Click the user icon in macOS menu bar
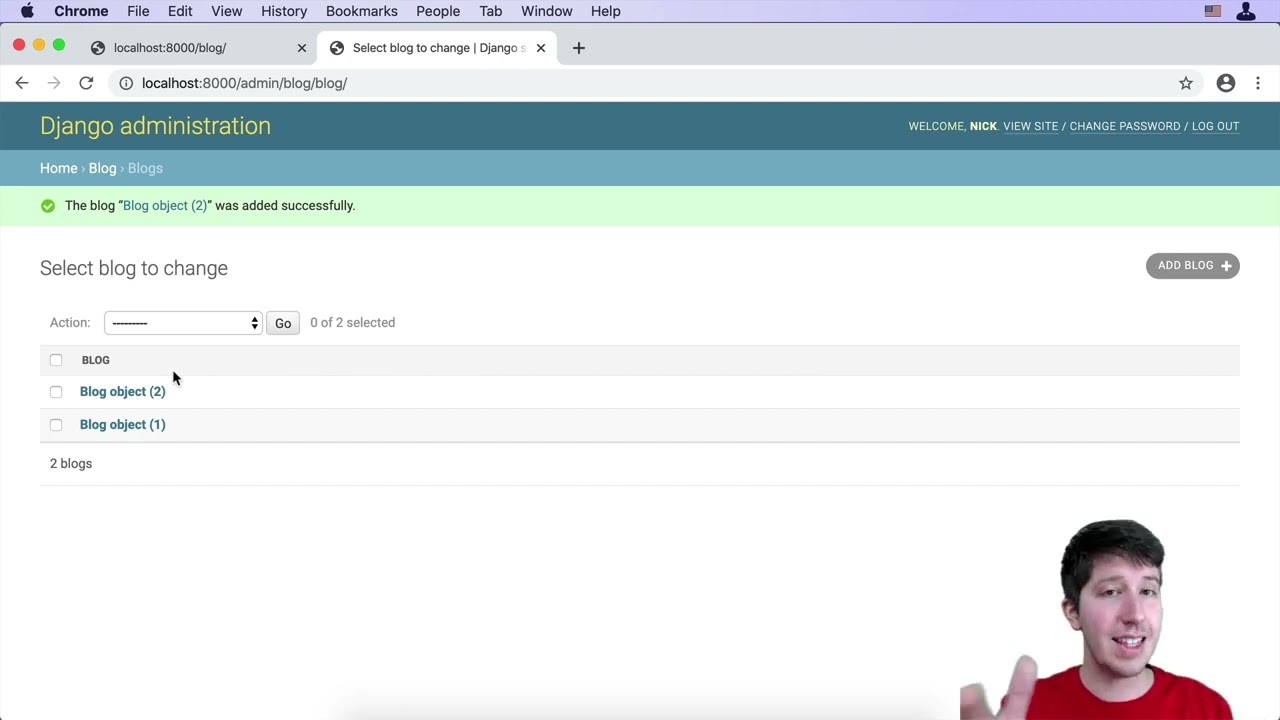The width and height of the screenshot is (1280, 720). [1246, 11]
